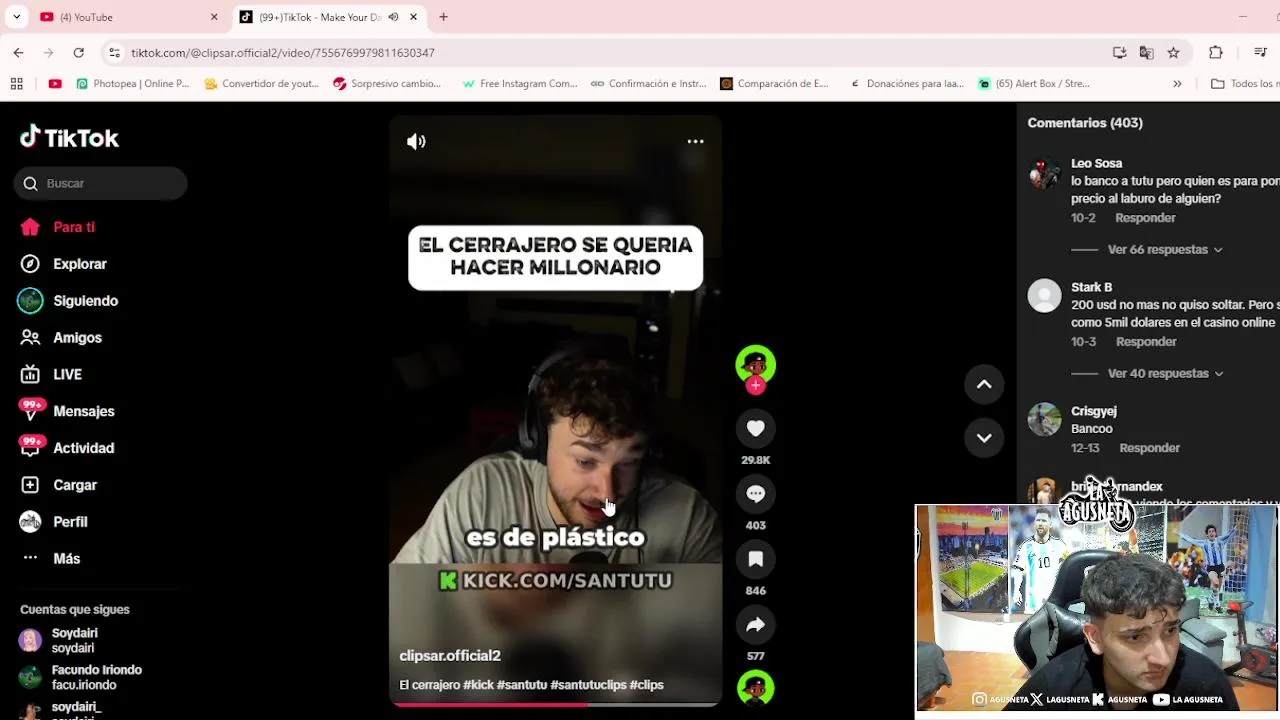The image size is (1280, 720).
Task: Close the TikTok browser tab
Action: pos(413,17)
